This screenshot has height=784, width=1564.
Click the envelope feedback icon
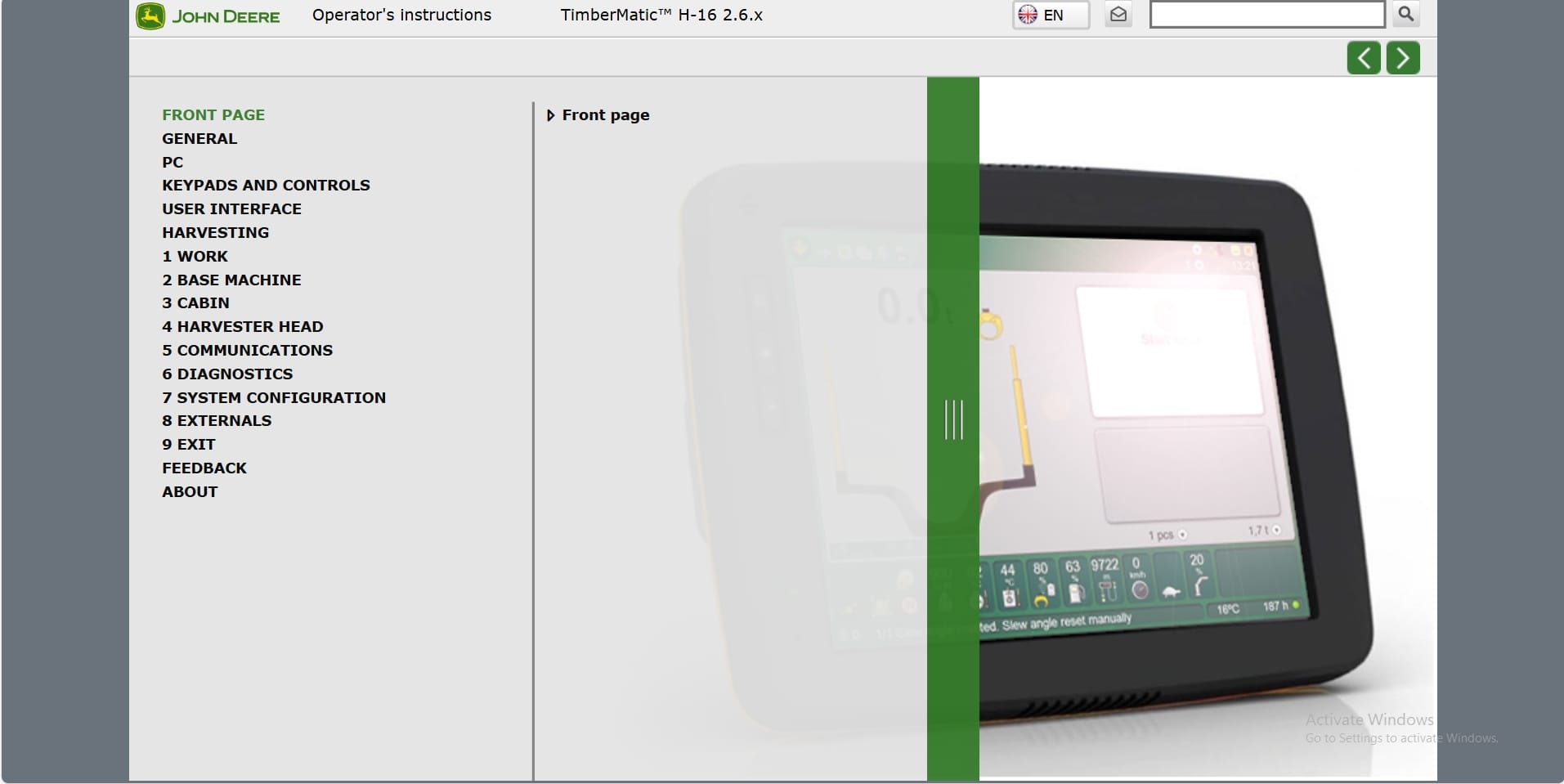1118,15
